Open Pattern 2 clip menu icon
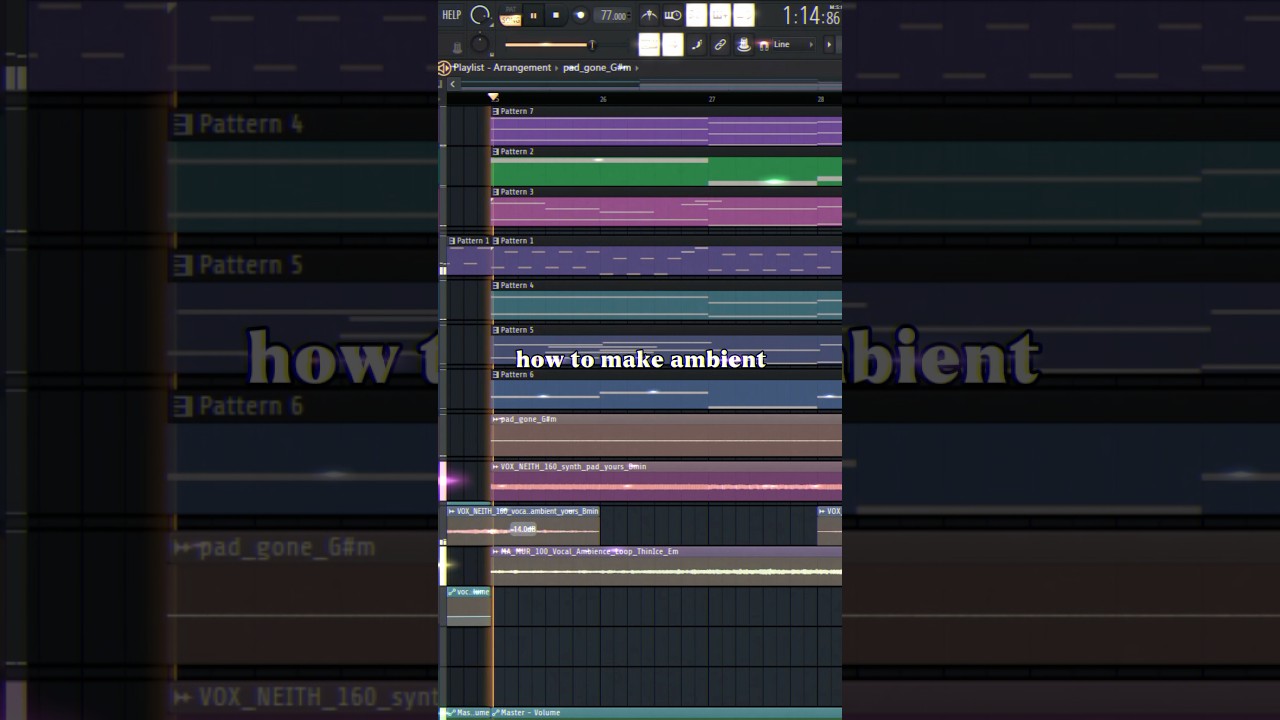The height and width of the screenshot is (720, 1280). pyautogui.click(x=496, y=151)
